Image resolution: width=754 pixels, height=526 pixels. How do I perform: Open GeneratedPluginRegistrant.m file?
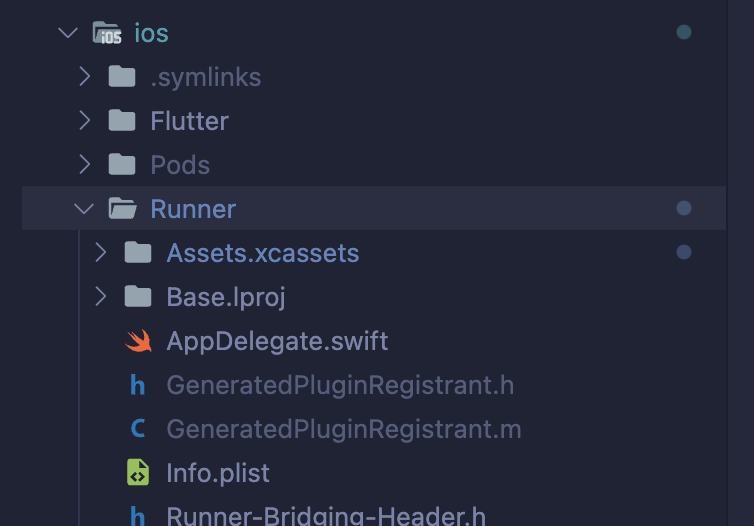click(344, 429)
